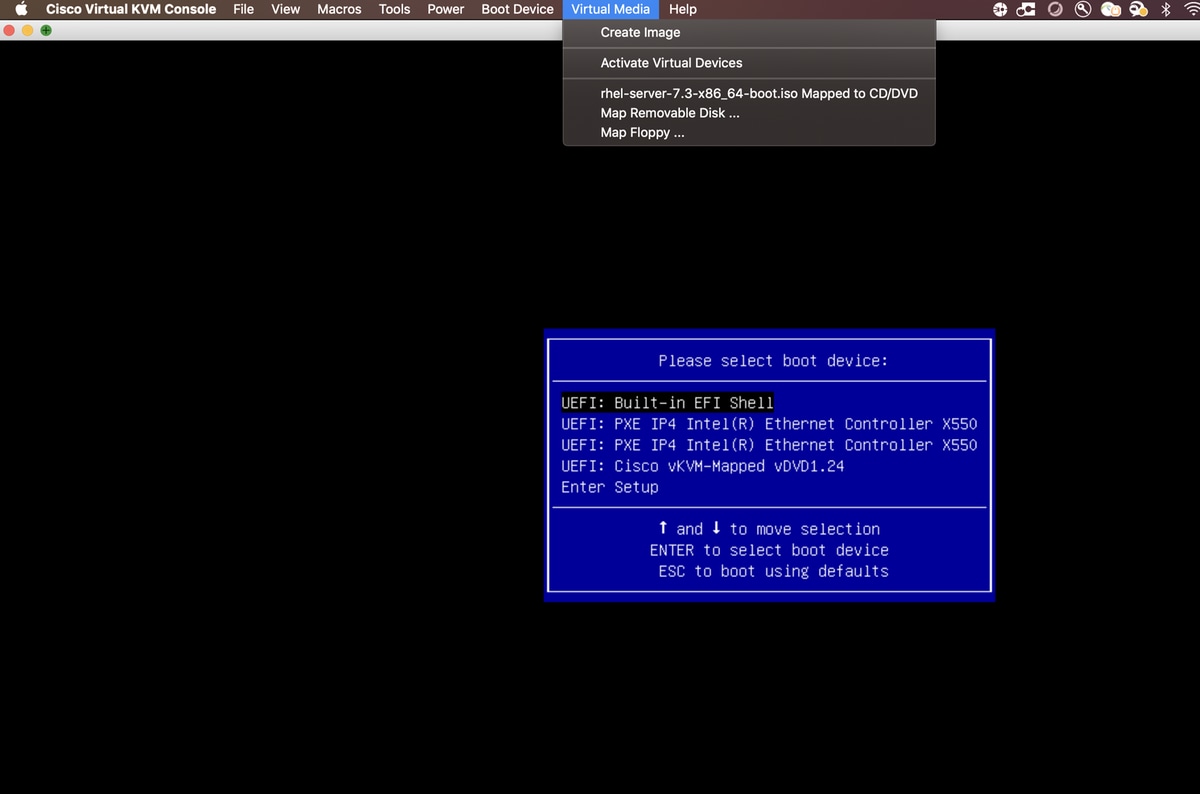
Task: Open the Boot Device menu
Action: click(x=517, y=9)
